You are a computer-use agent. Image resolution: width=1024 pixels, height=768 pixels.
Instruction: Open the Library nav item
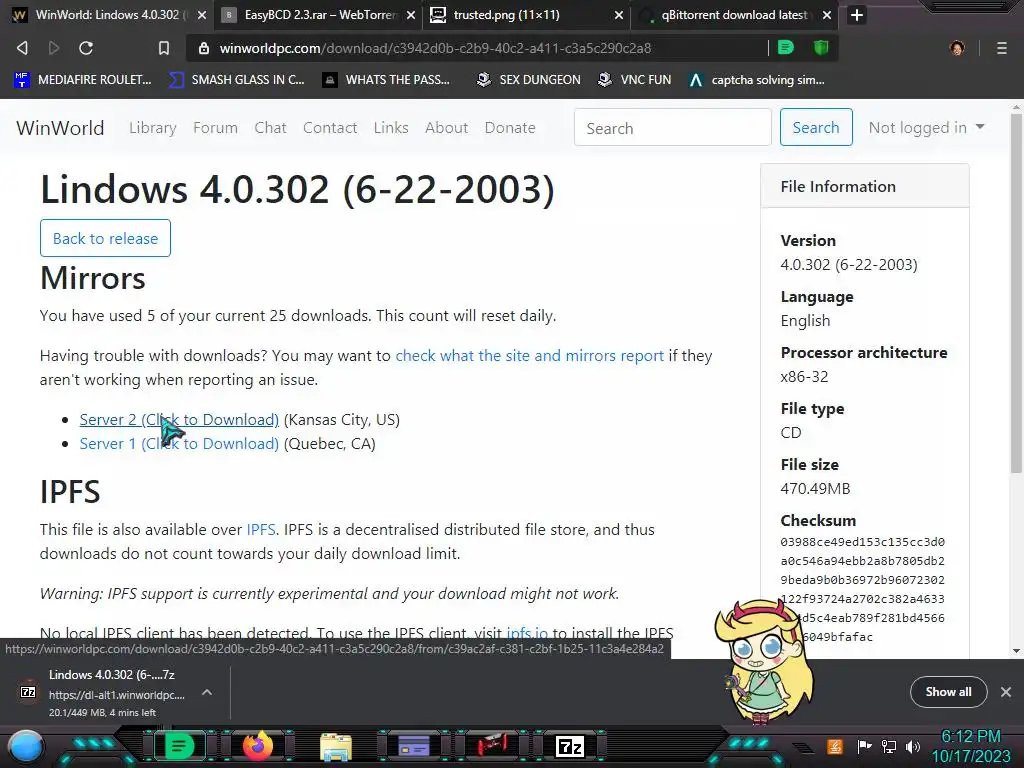153,128
